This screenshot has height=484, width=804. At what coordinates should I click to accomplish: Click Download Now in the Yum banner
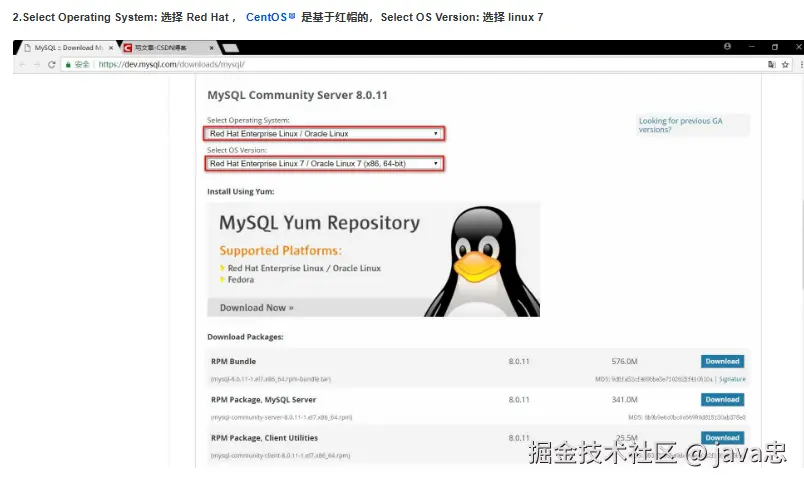256,308
